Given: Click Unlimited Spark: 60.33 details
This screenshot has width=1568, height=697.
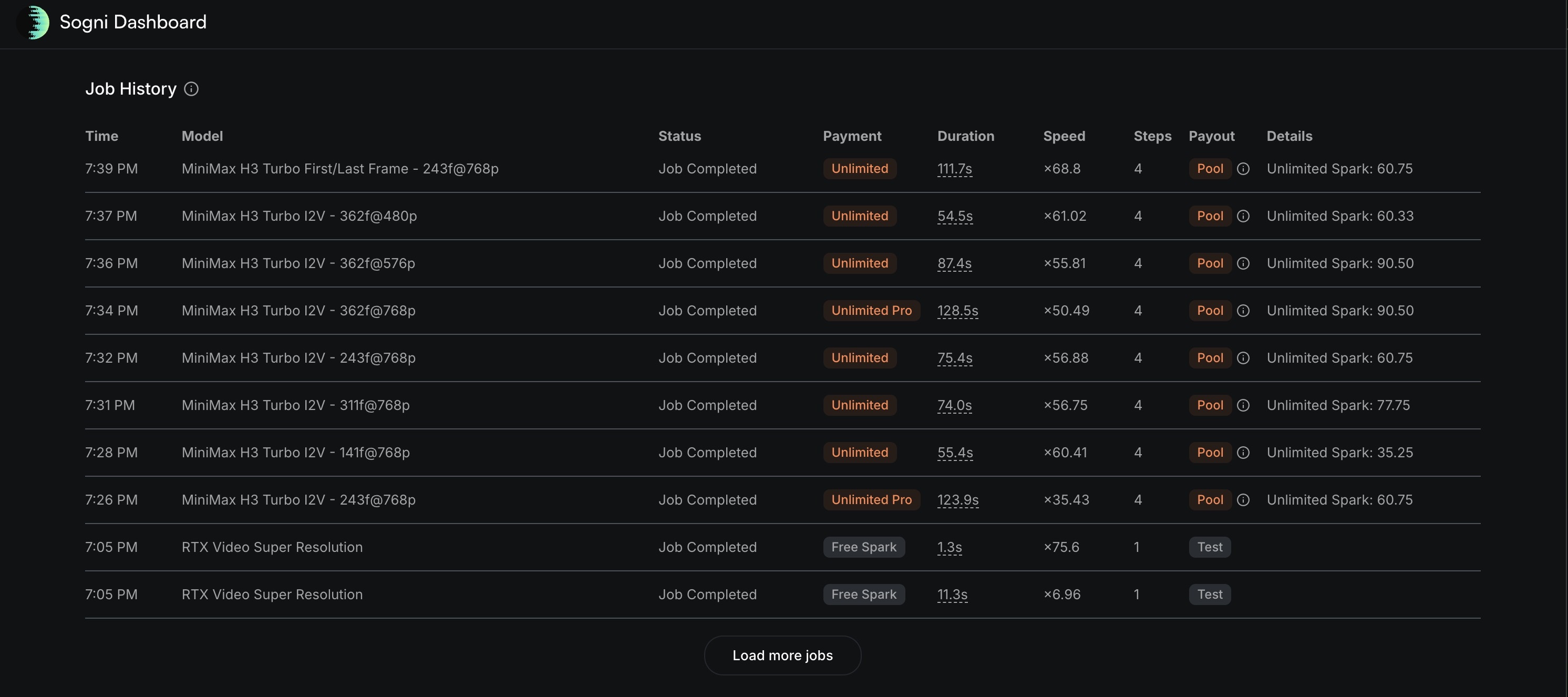Looking at the screenshot, I should pyautogui.click(x=1340, y=216).
